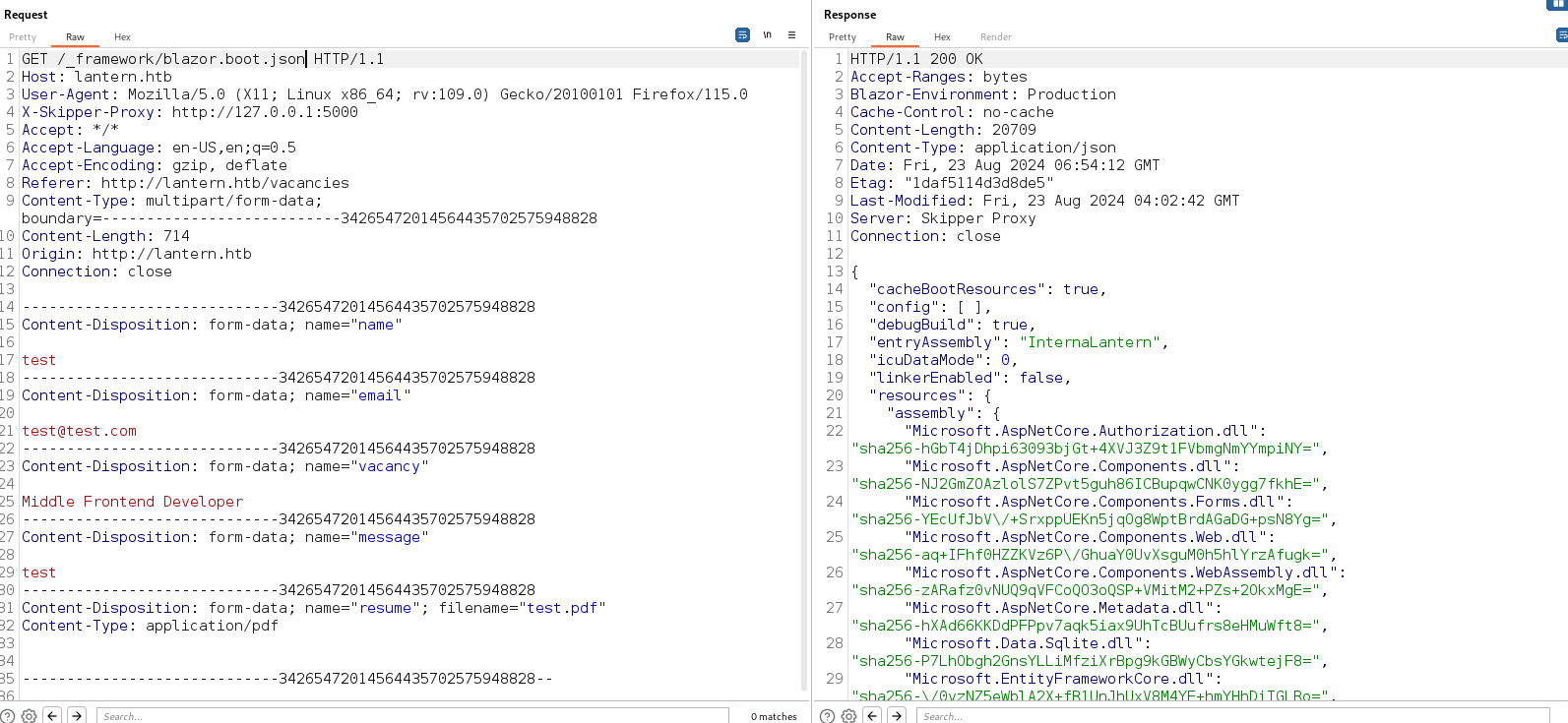Click the 'Host: lantern.htb' header line
This screenshot has width=1568, height=723.
[96, 77]
